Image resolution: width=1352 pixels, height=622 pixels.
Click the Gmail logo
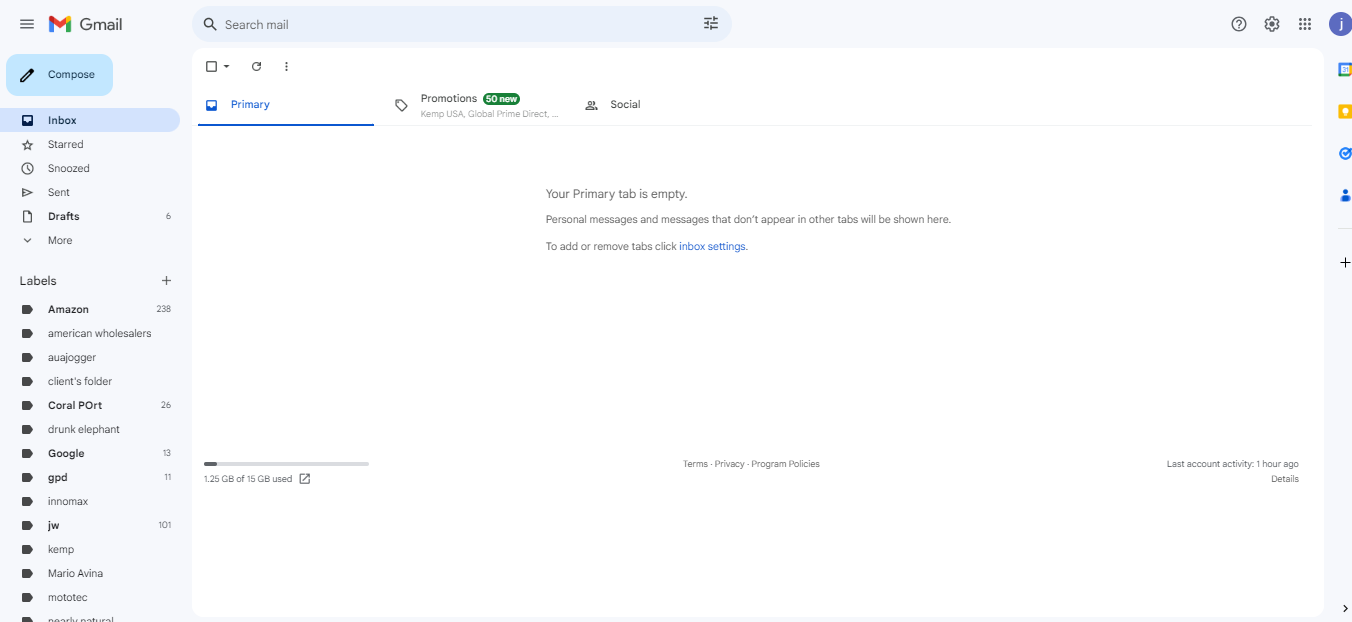pos(85,24)
